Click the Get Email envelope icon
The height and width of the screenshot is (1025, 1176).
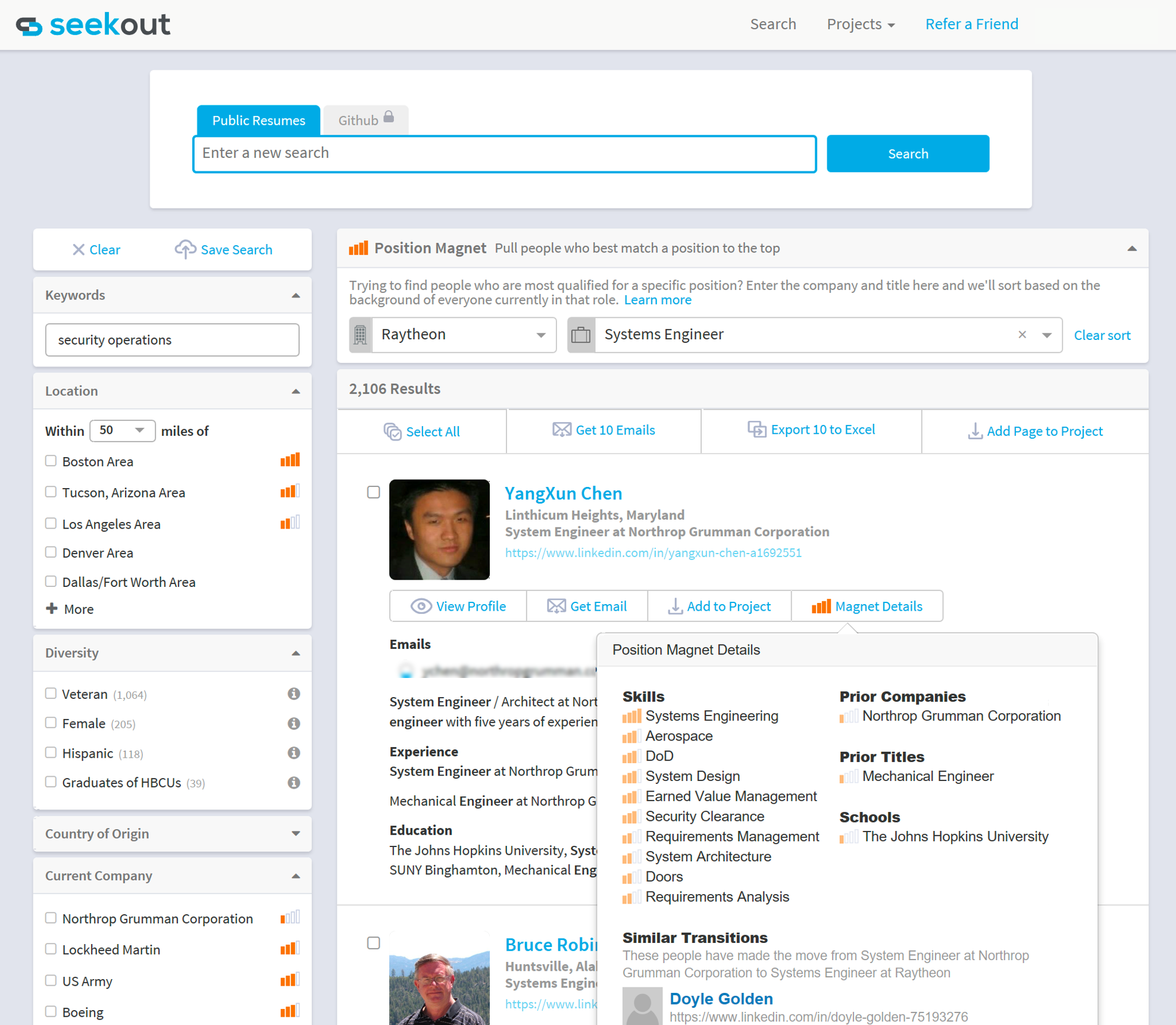tap(556, 606)
